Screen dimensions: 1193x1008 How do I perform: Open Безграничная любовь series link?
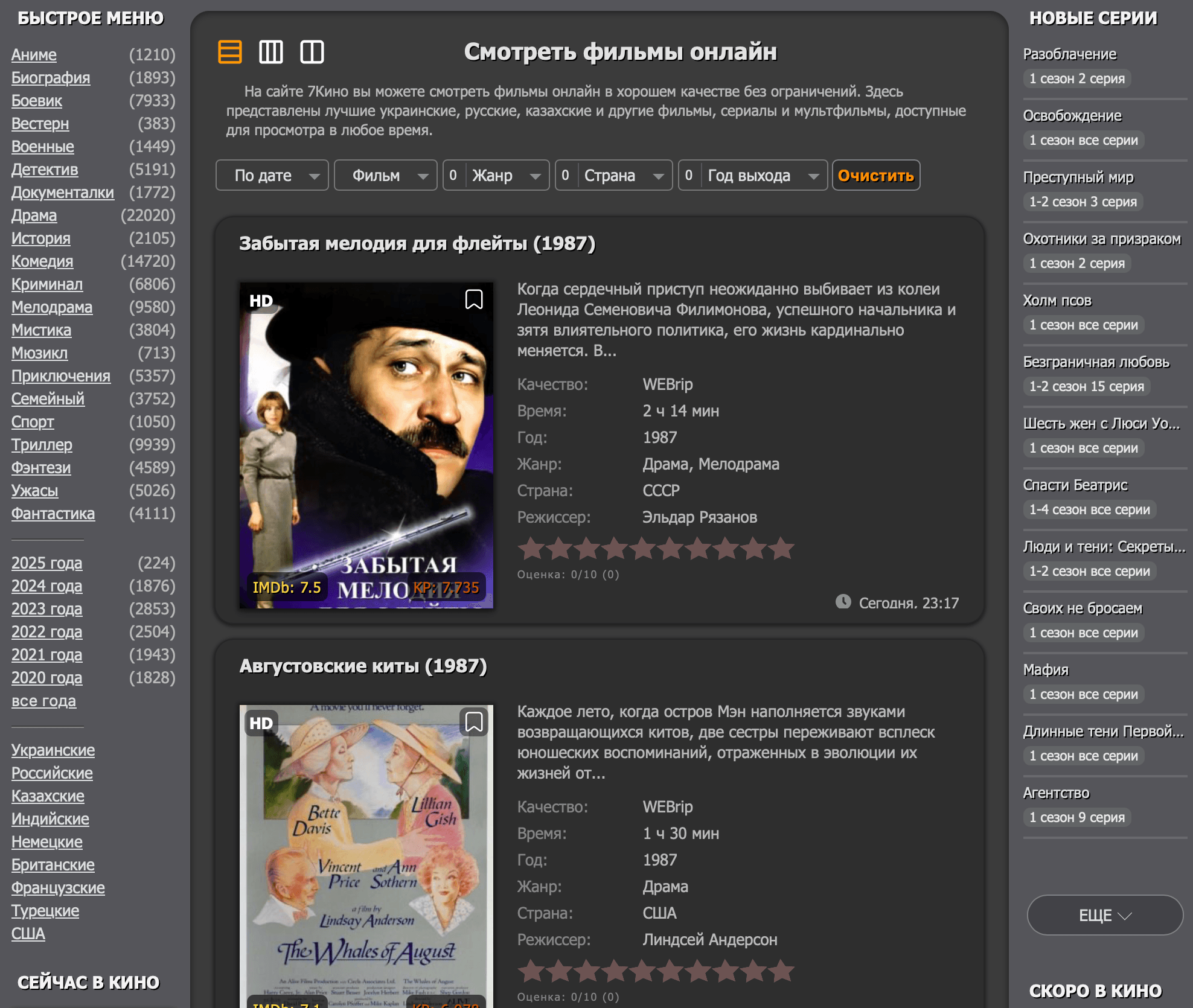(x=1096, y=362)
